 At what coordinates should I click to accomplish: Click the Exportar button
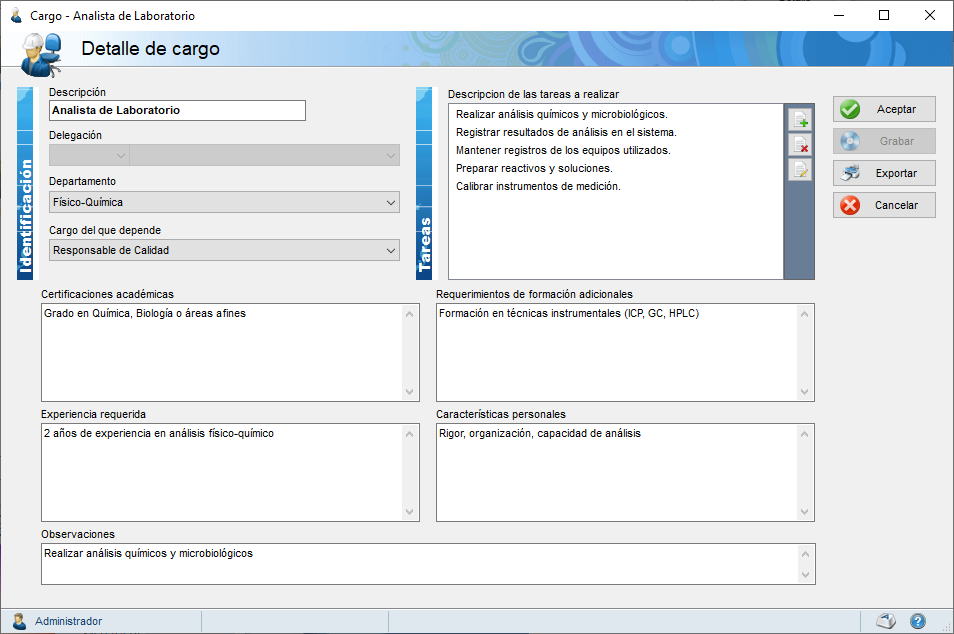884,173
